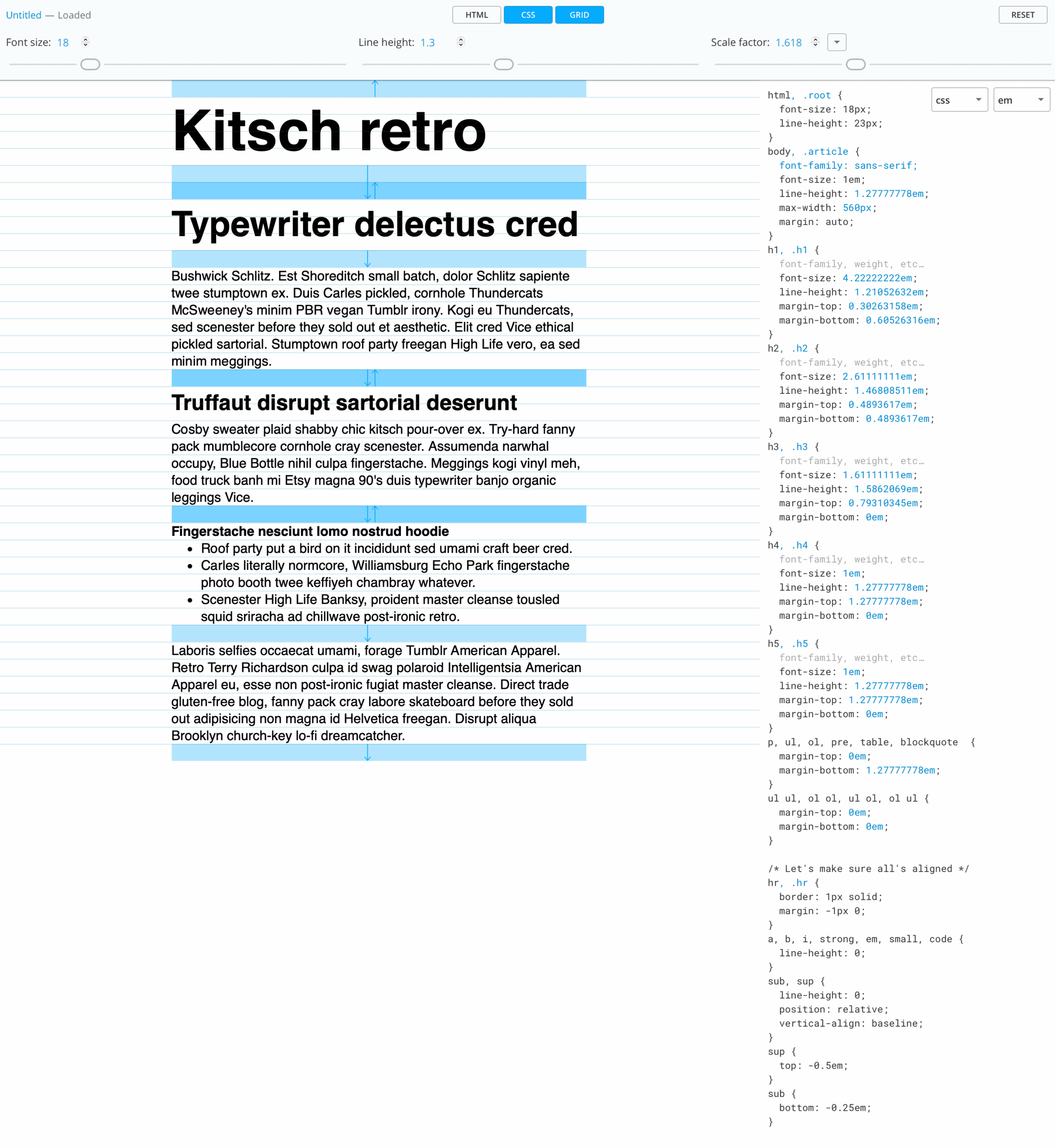Click the RESET button

click(1022, 15)
